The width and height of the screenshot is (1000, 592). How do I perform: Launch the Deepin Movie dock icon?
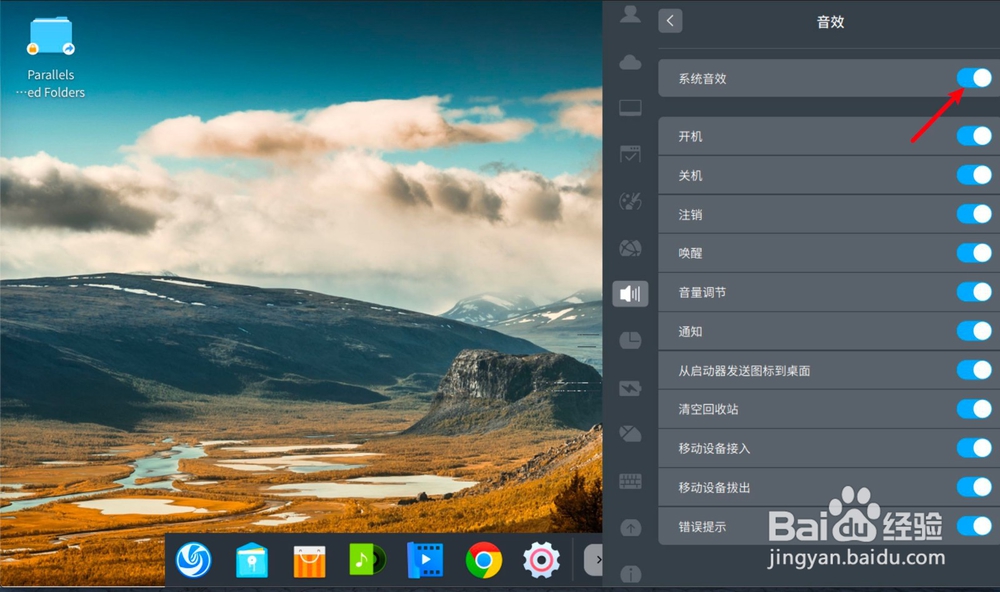tap(425, 560)
